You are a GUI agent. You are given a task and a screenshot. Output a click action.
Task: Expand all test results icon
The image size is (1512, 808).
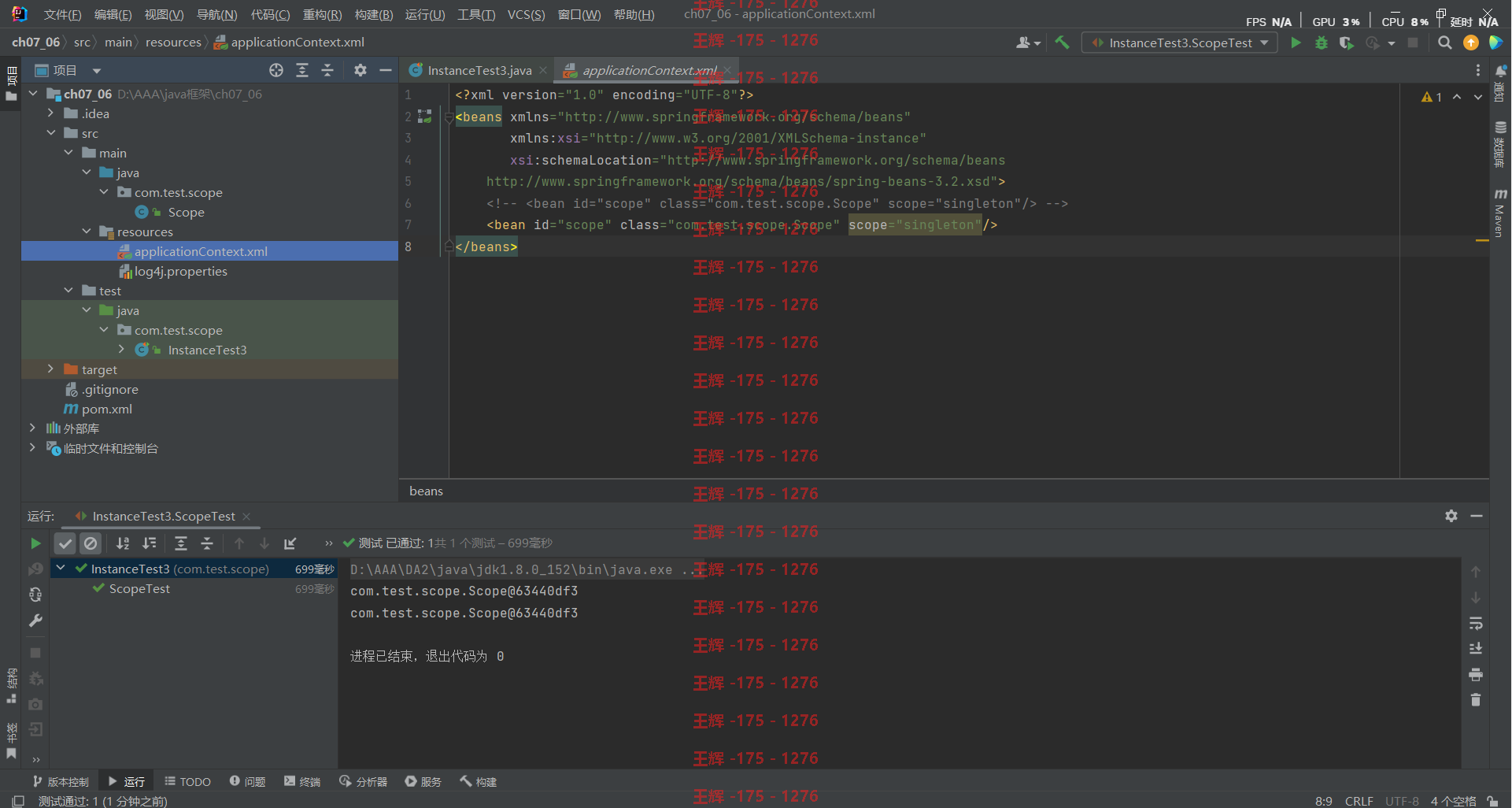(x=181, y=543)
